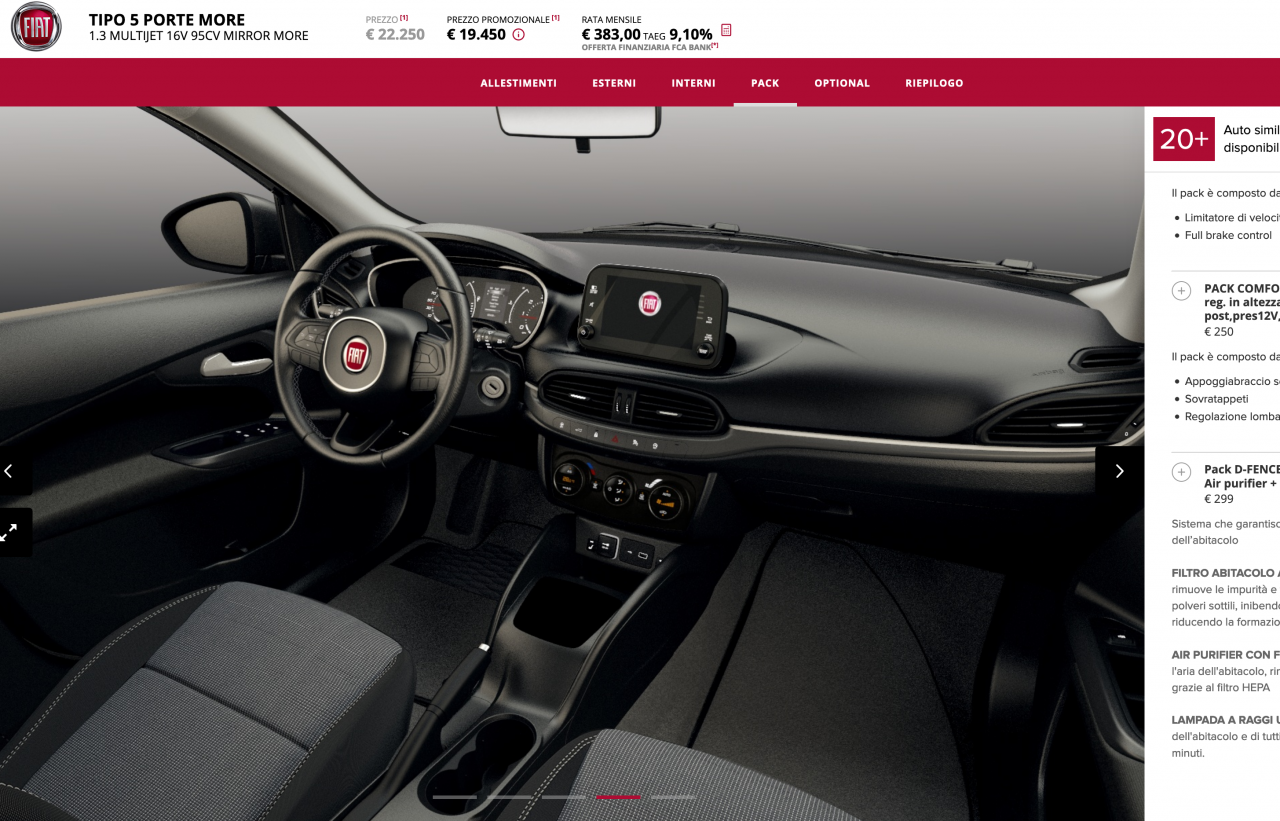Screen dimensions: 1280x821
Task: Expand the Pack D-FENCE plus icon
Action: tap(1181, 472)
